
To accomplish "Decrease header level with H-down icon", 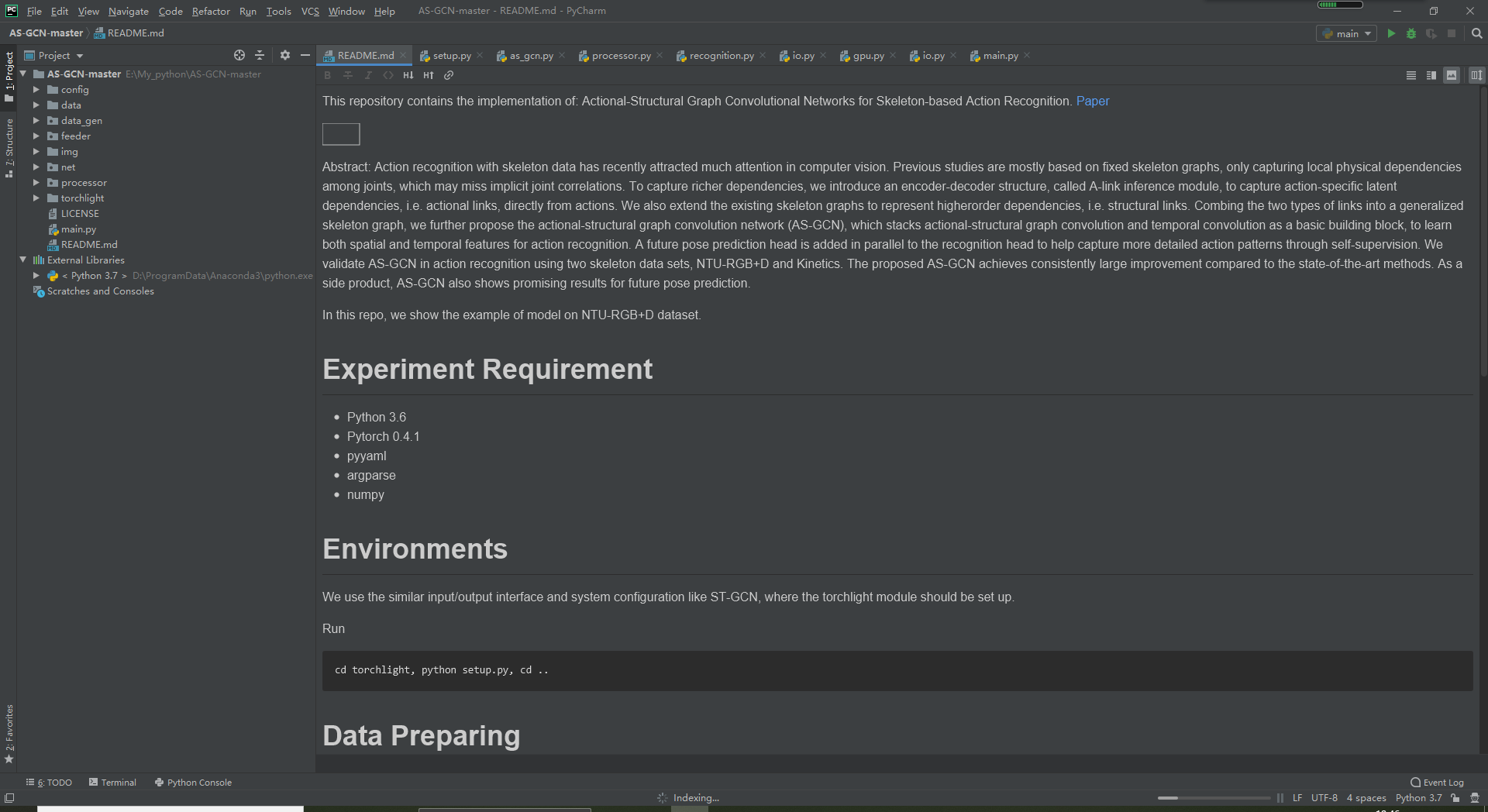I will 408,75.
